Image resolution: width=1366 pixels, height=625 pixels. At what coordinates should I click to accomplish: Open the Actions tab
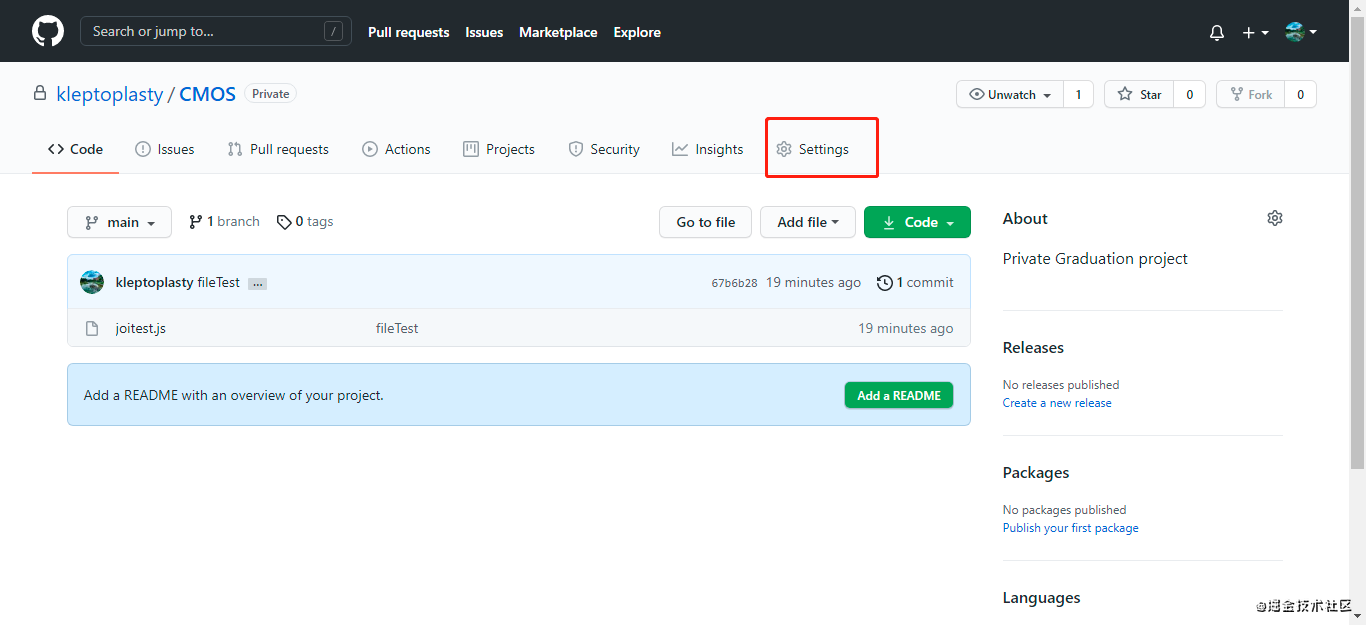tap(396, 149)
